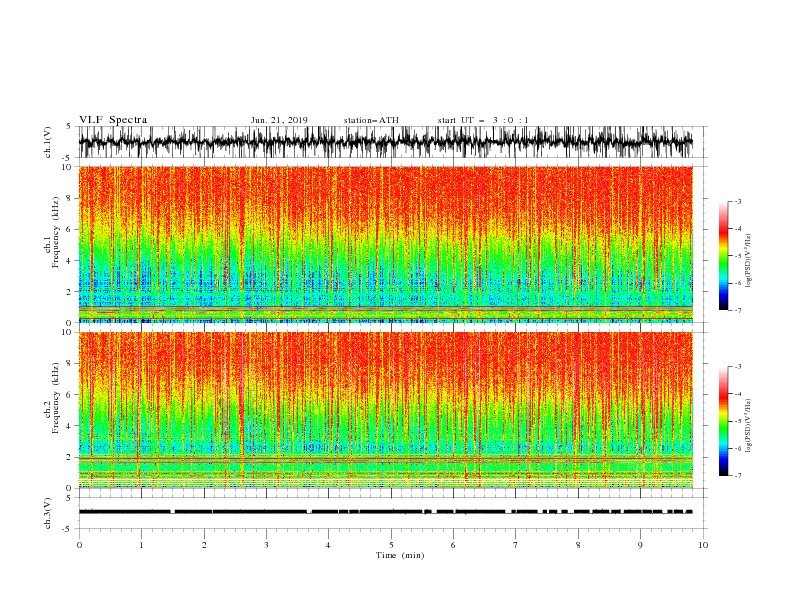This screenshot has width=792, height=612.
Task: Click the ch.1 "Frequency (kHz)" axis label
Action: pyautogui.click(x=56, y=232)
